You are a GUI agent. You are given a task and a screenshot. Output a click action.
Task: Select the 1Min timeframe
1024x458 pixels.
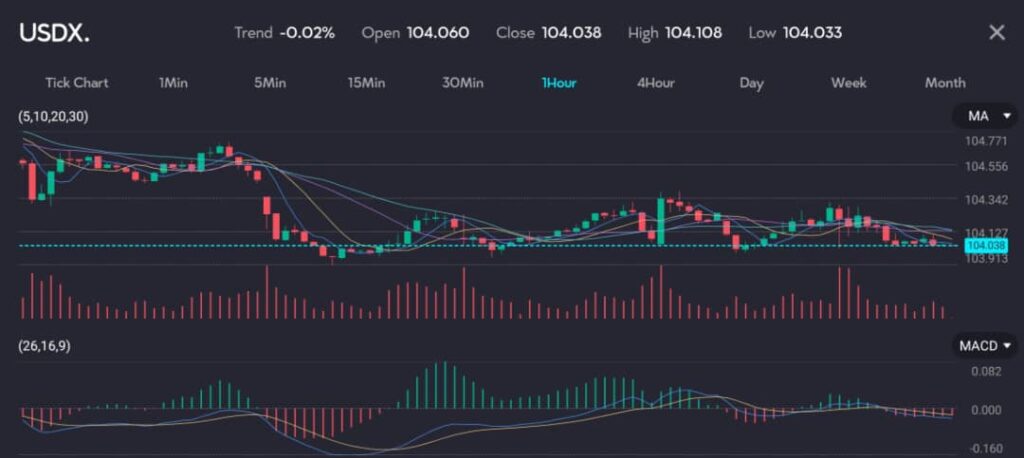click(x=173, y=83)
